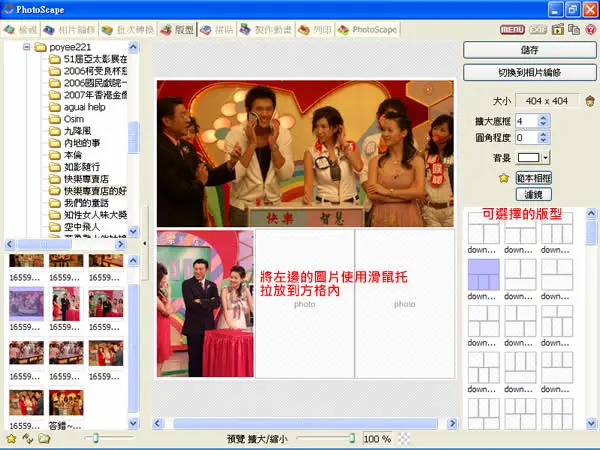
Task: Click the refresh arrows icon in status bar
Action: pyautogui.click(x=28, y=439)
